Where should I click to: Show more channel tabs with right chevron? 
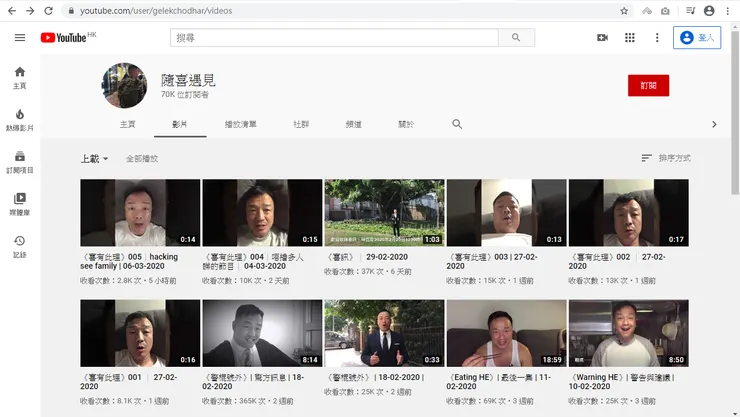tap(714, 124)
